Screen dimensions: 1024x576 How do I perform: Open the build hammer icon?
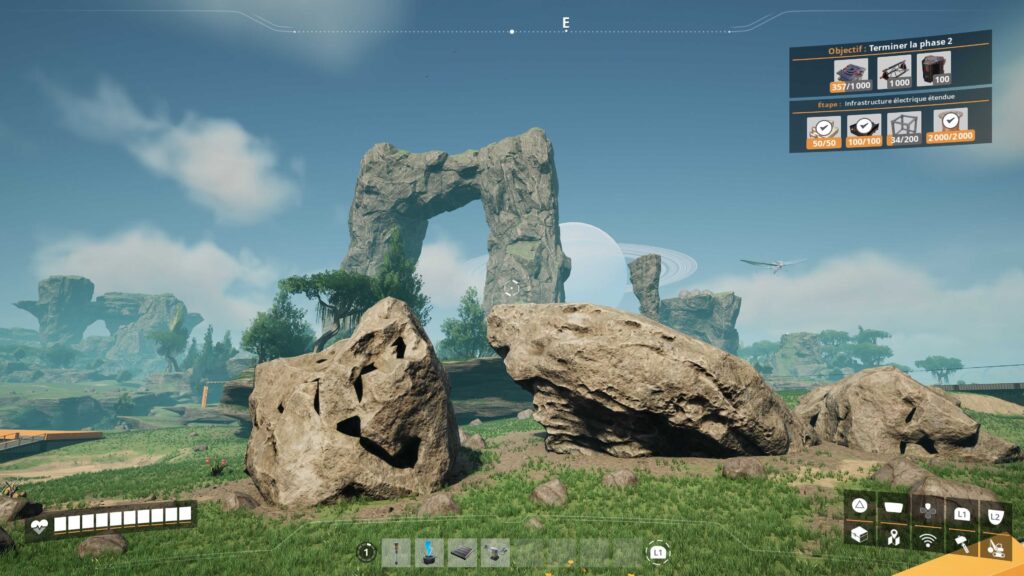click(961, 543)
